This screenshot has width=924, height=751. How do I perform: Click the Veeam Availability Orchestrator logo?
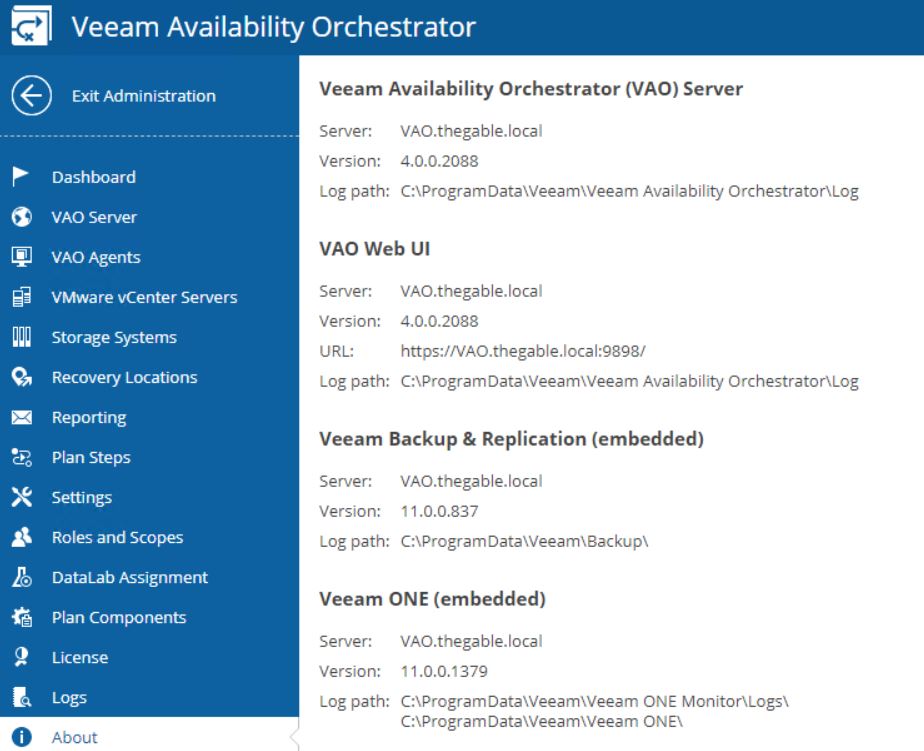[x=31, y=27]
